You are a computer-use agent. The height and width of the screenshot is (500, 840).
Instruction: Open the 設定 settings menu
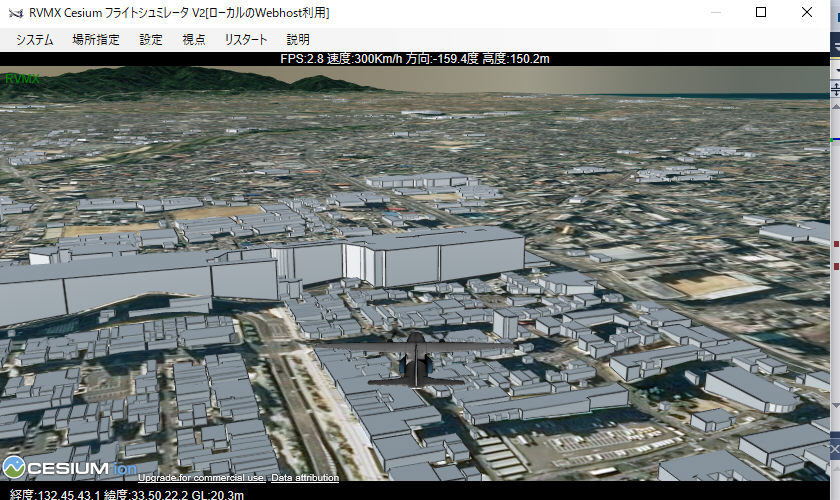click(151, 40)
